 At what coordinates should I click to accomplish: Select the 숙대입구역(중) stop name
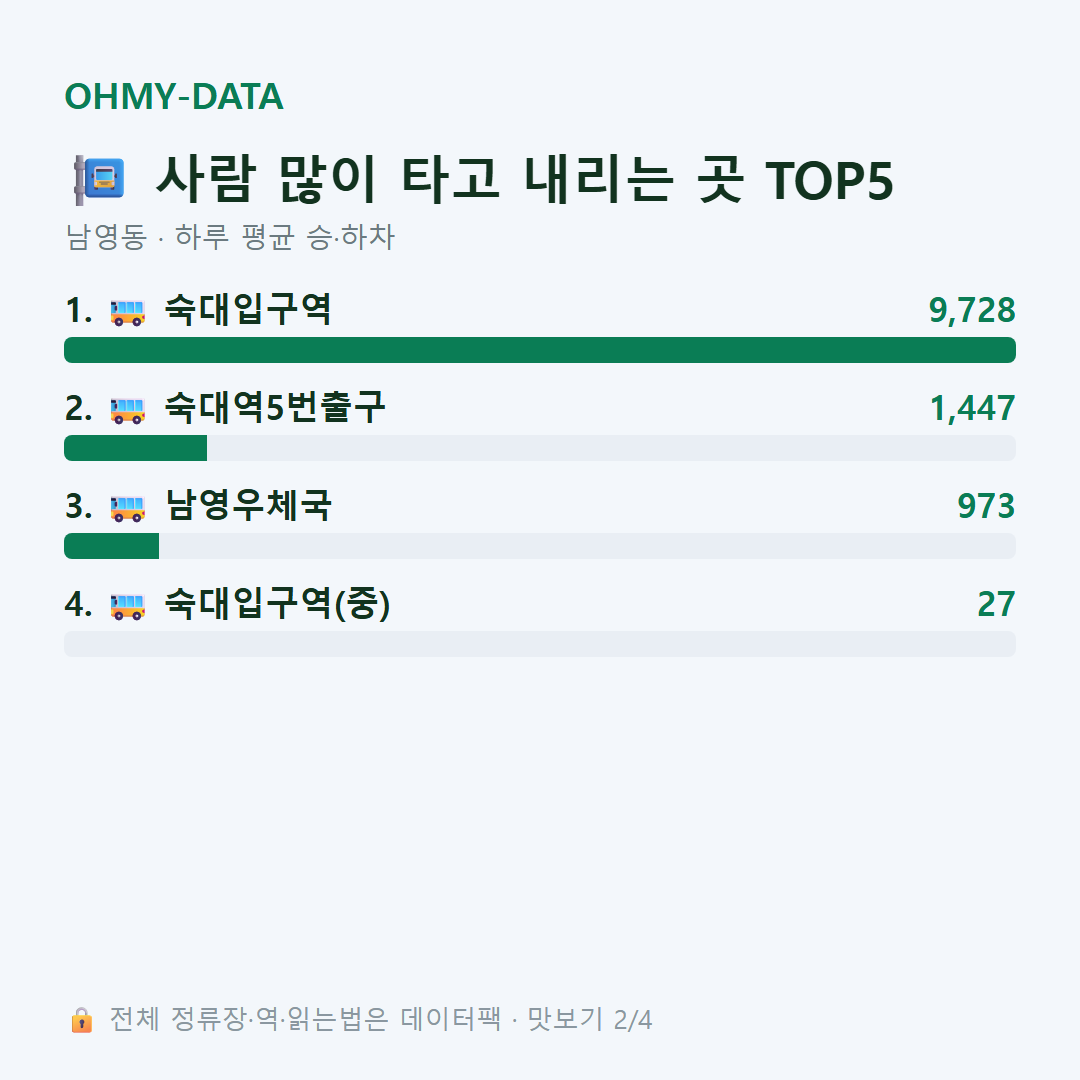[x=278, y=603]
